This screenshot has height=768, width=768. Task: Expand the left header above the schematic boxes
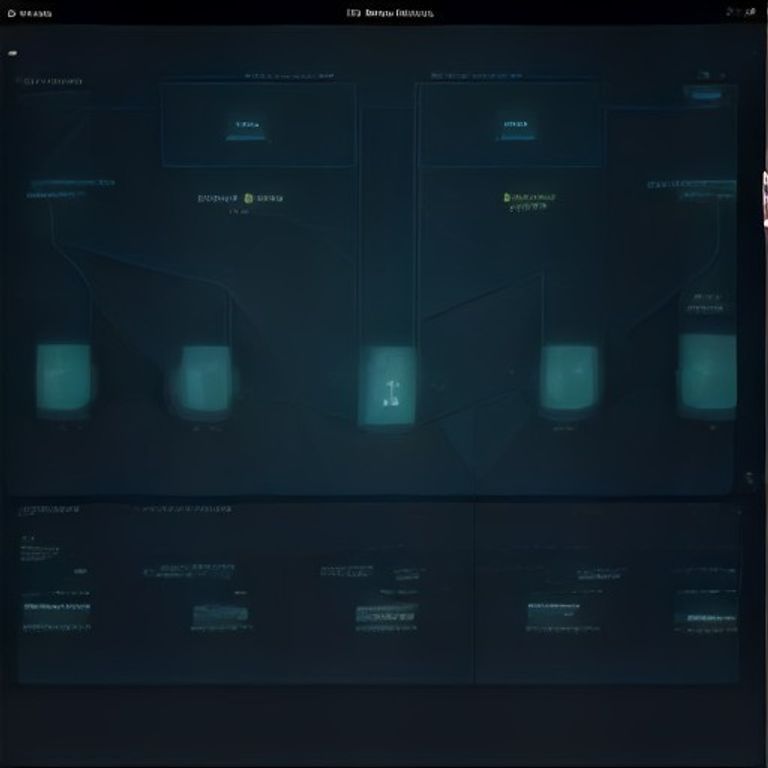(289, 76)
